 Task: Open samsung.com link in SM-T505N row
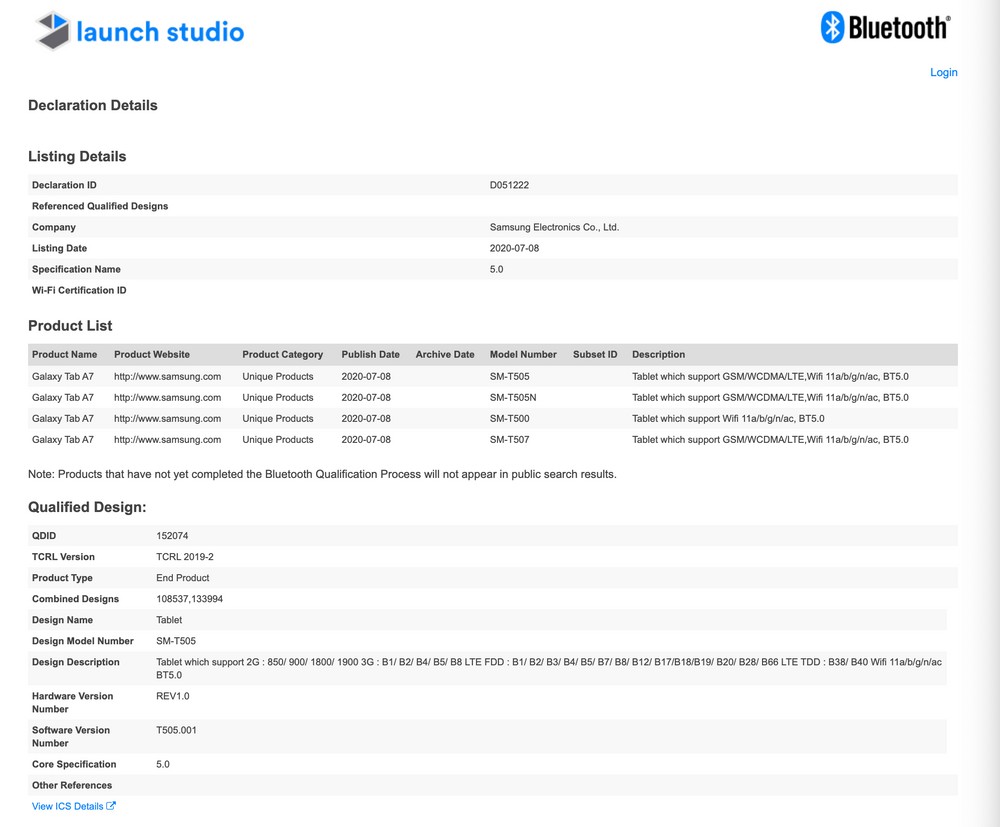click(x=167, y=397)
